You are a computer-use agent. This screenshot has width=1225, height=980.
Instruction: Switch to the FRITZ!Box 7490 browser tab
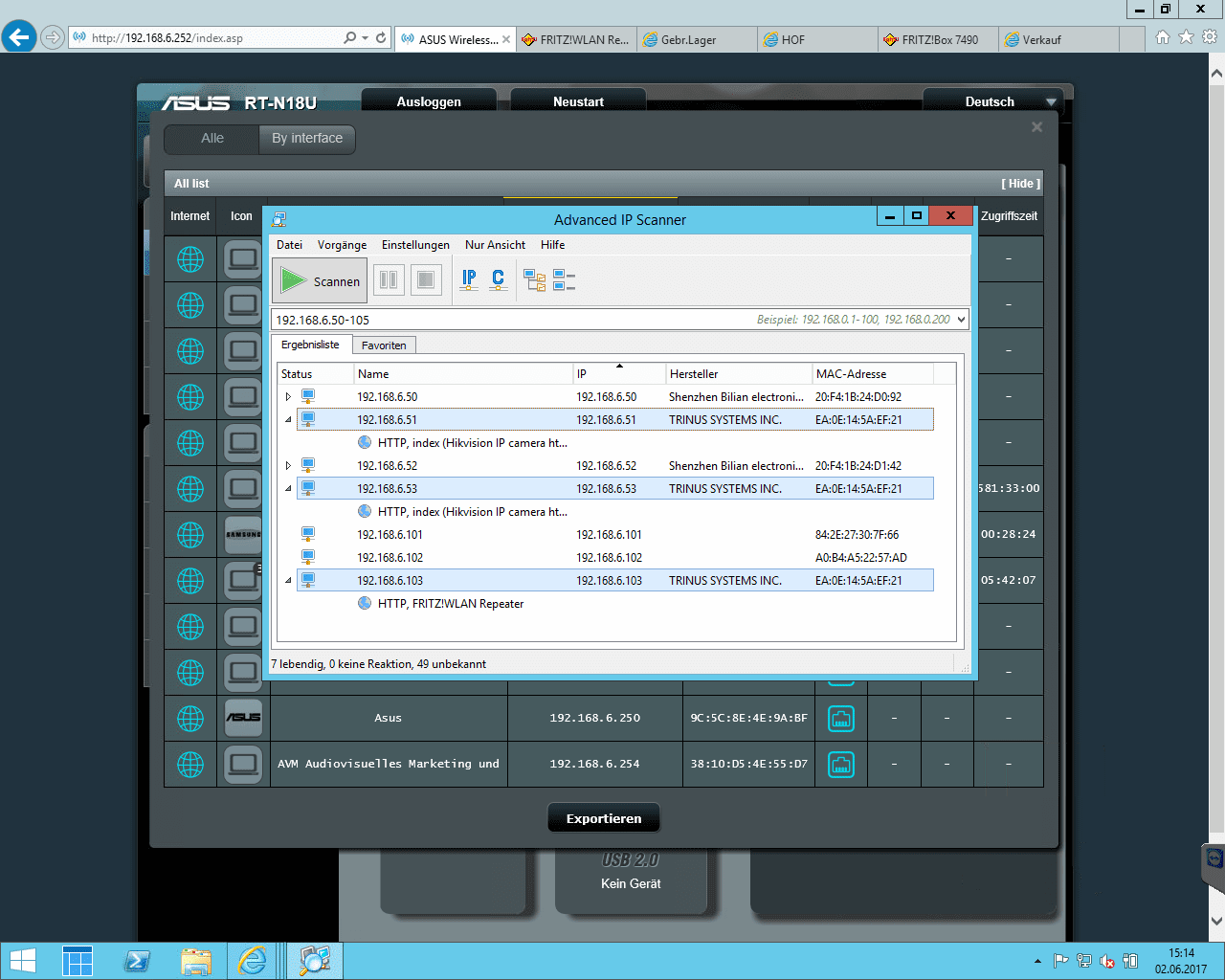[x=938, y=39]
